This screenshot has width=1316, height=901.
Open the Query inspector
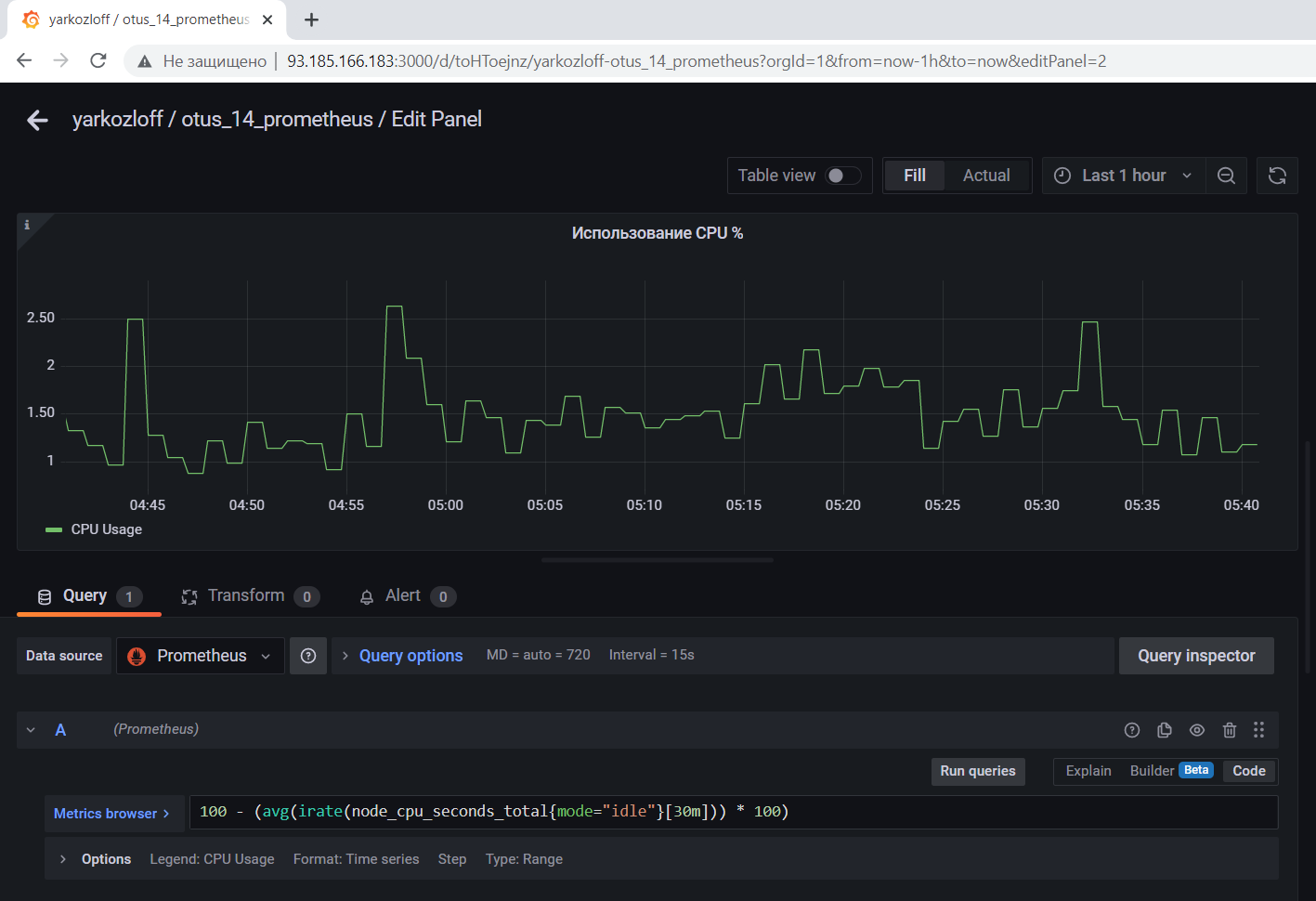[x=1196, y=656]
